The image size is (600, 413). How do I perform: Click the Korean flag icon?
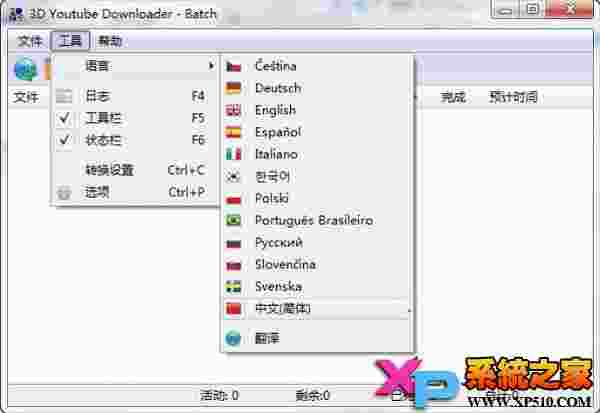pyautogui.click(x=233, y=177)
